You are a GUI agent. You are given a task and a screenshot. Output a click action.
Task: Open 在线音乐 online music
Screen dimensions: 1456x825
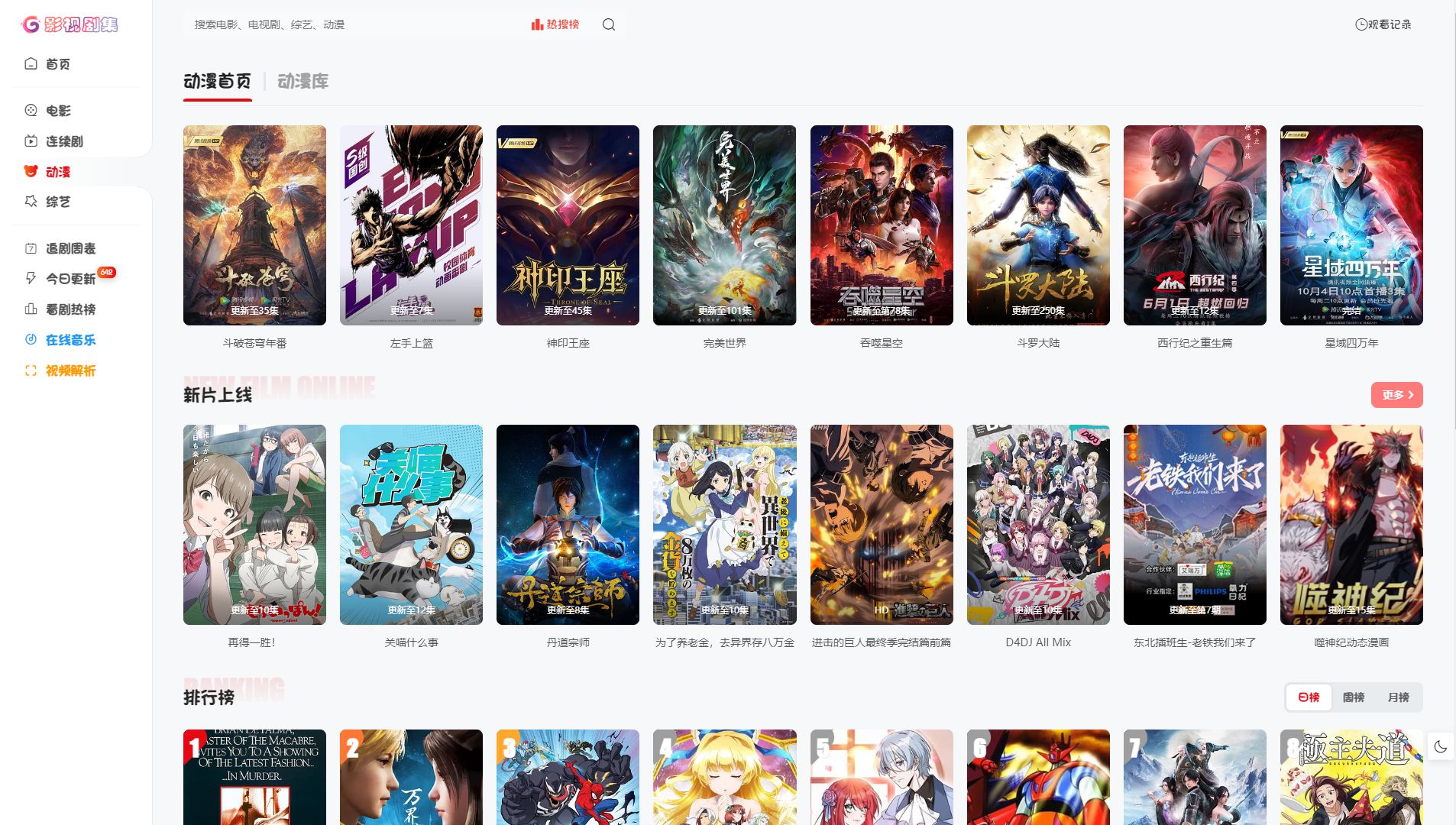60,340
